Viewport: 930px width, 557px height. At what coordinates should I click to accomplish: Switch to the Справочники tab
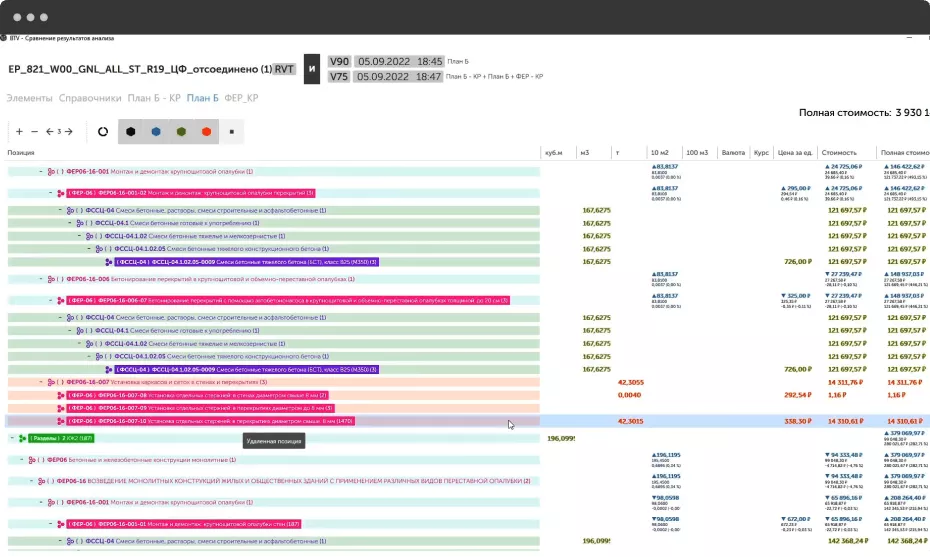tap(90, 98)
